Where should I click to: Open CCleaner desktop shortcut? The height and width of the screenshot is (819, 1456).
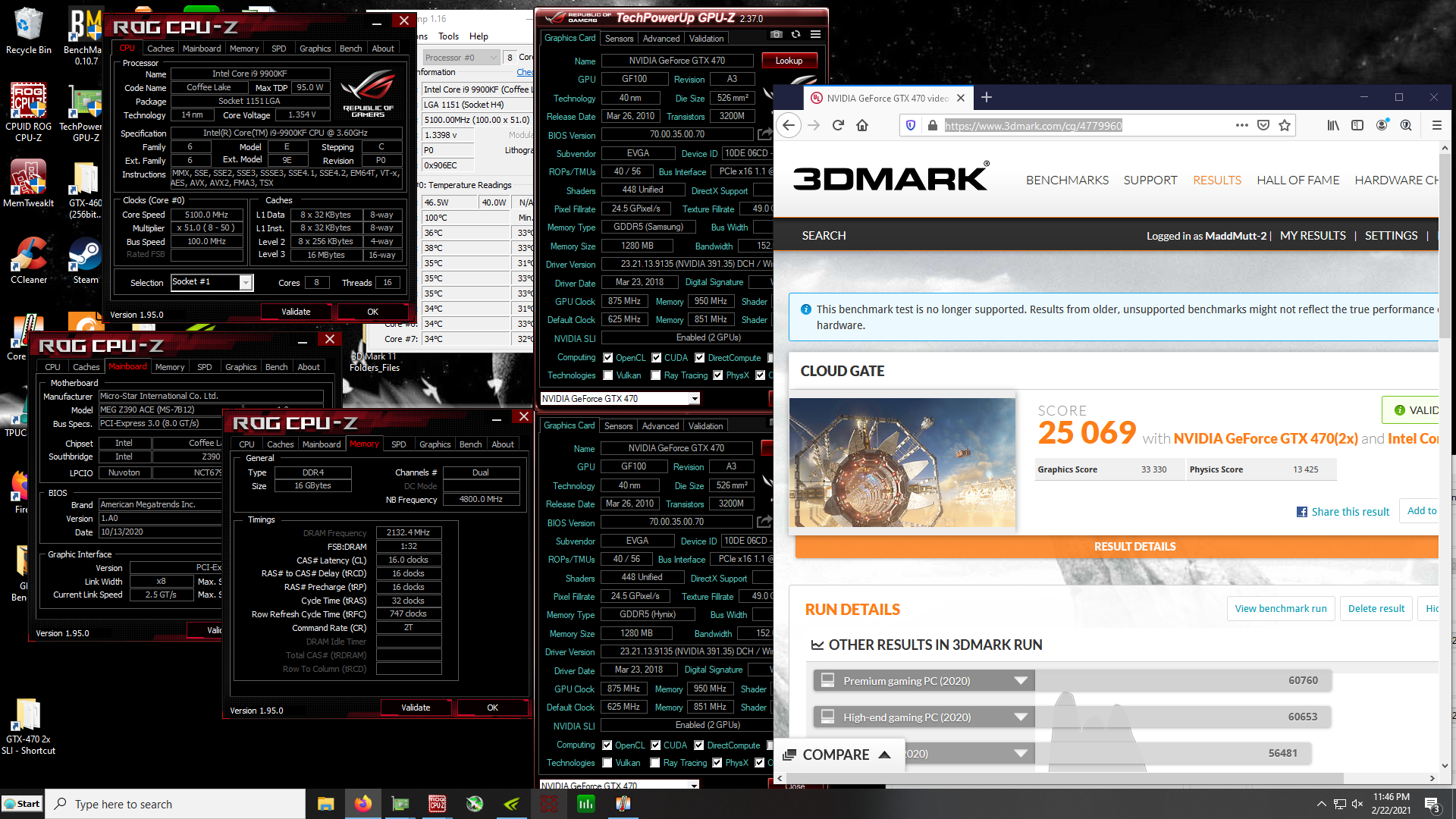[x=29, y=262]
